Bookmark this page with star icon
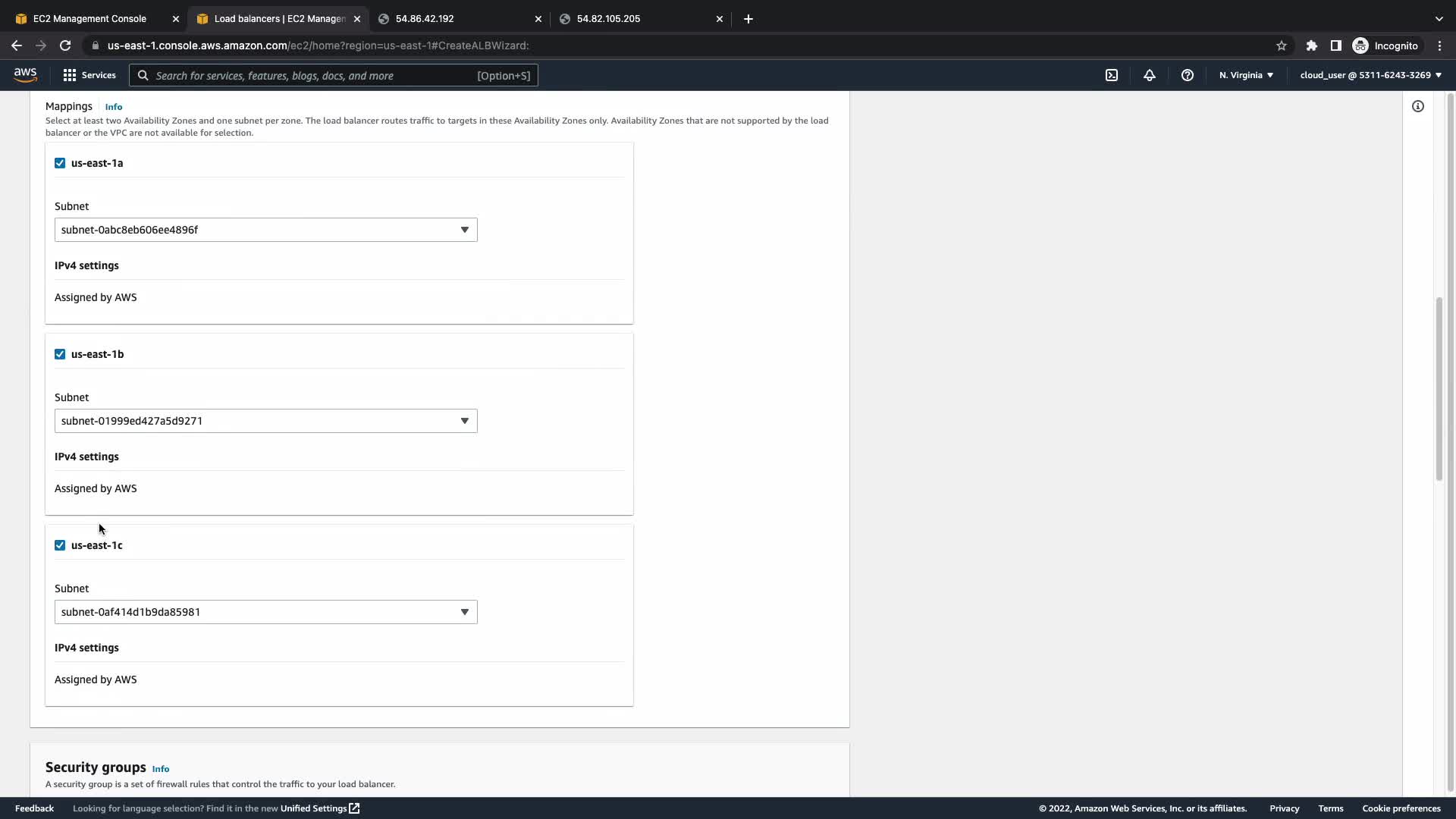 point(1282,45)
